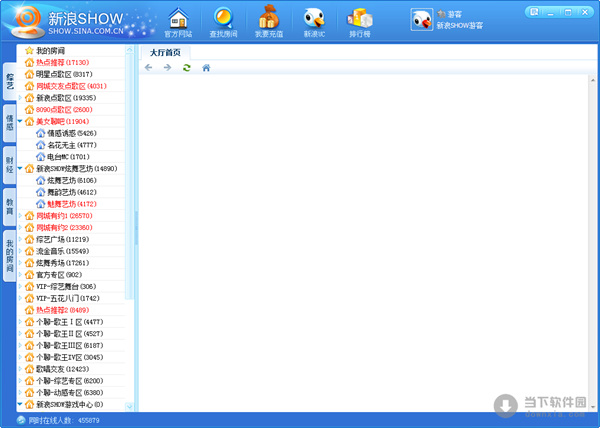Click the blue house icon beside 情感诱惑
The width and height of the screenshot is (600, 428).
(x=41, y=133)
